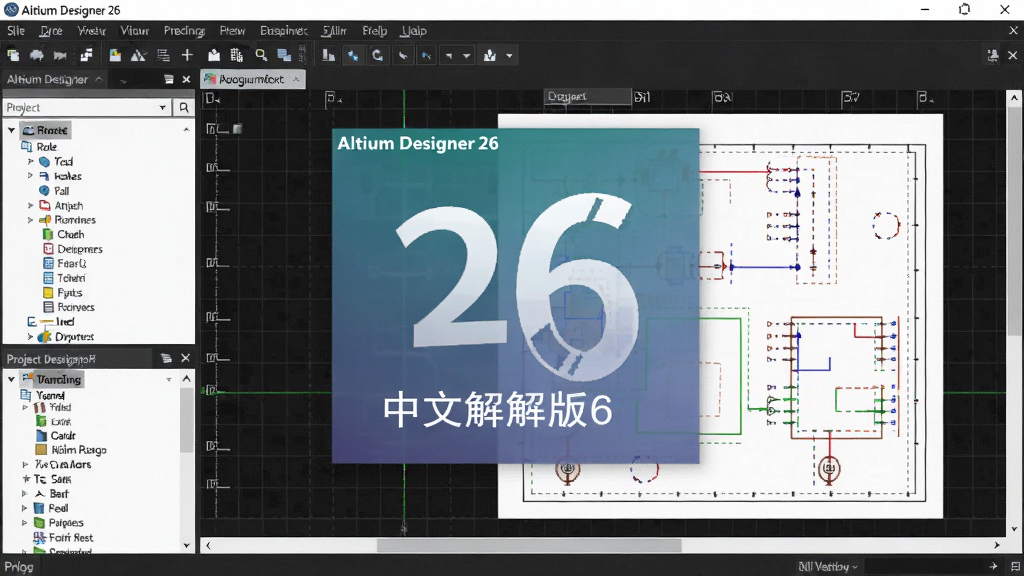This screenshot has height=576, width=1024.
Task: Open the last toolbar dropdown arrow
Action: [x=509, y=56]
